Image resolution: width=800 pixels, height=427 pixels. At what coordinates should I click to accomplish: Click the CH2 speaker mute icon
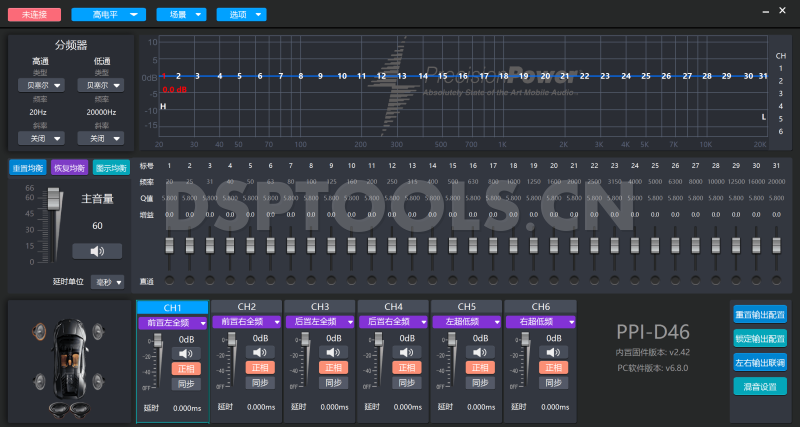(x=259, y=353)
